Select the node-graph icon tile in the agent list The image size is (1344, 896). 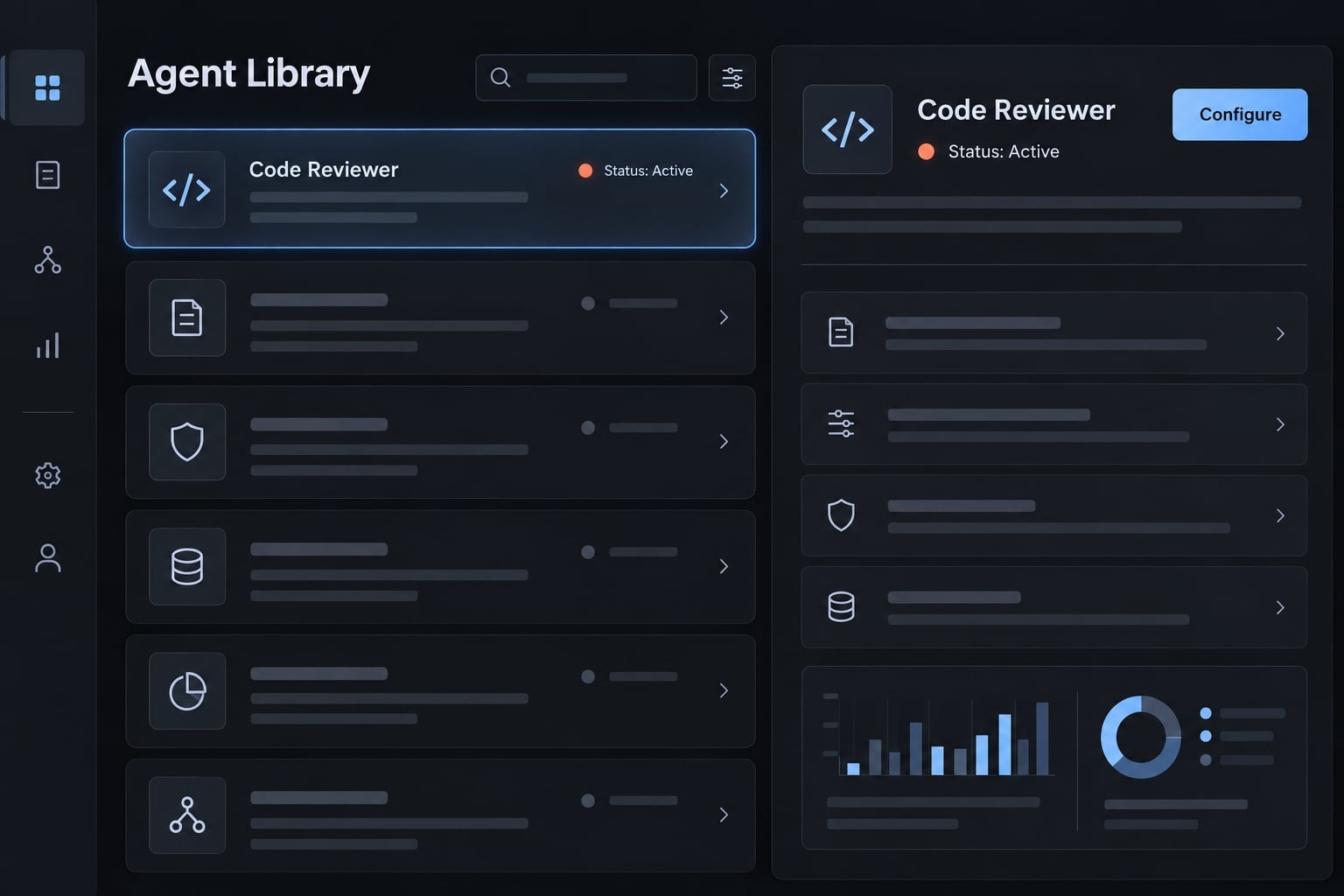point(187,815)
